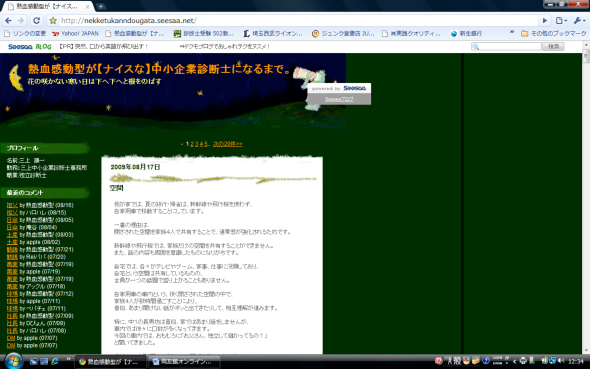
Task: Go forward with the browser forward arrow
Action: tap(21, 20)
